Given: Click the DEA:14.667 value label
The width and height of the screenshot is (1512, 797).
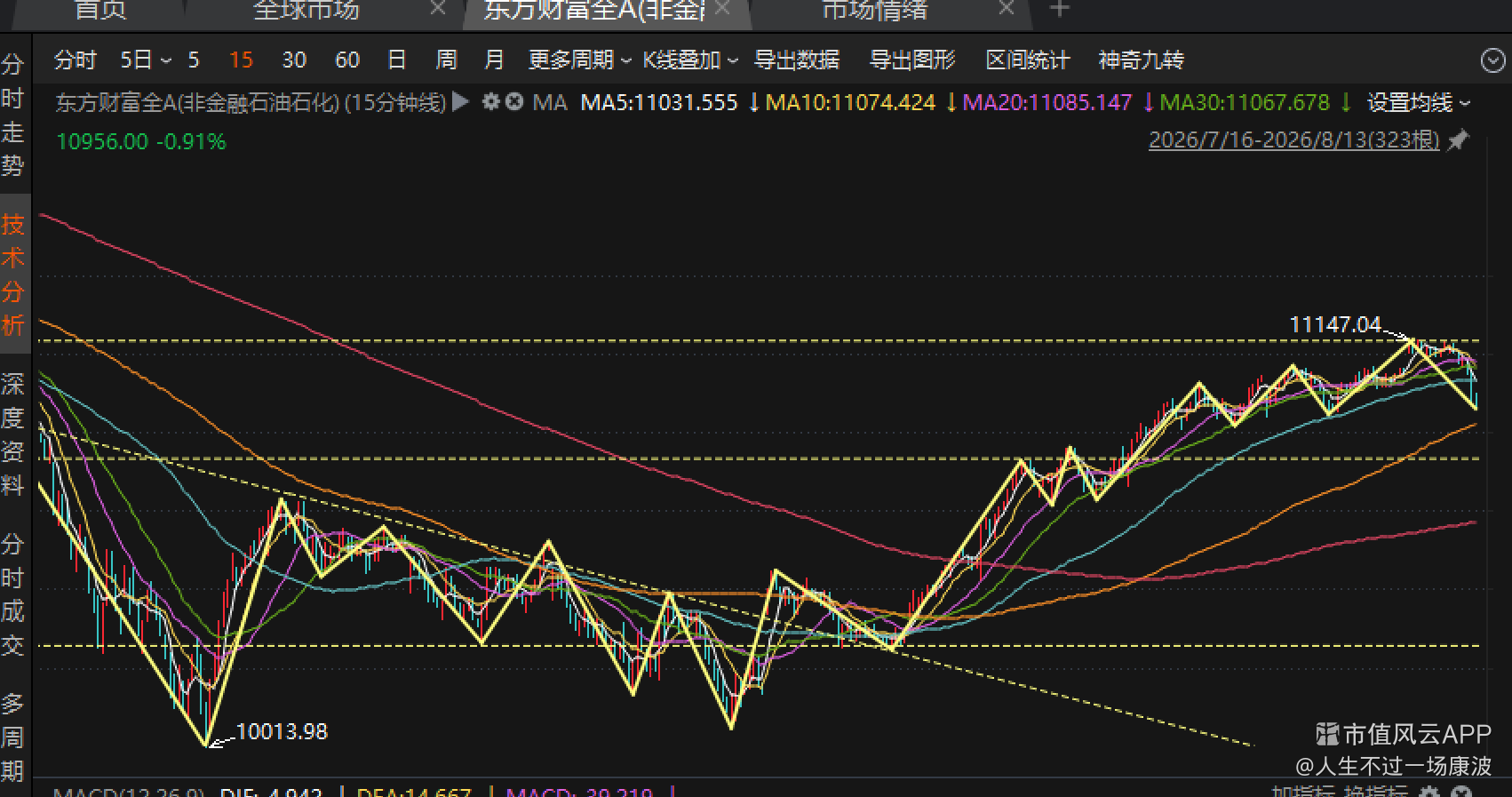Looking at the screenshot, I should (414, 792).
